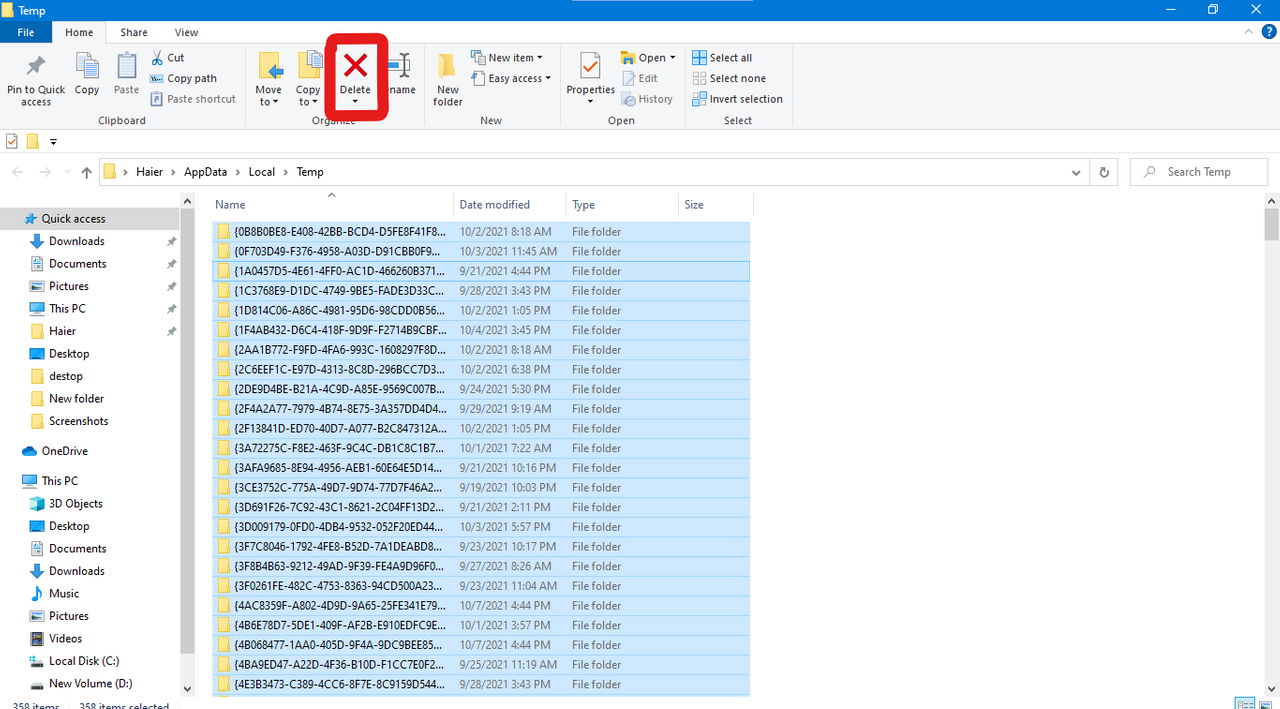This screenshot has width=1280, height=709.
Task: Switch to the View ribbon tab
Action: tap(186, 33)
